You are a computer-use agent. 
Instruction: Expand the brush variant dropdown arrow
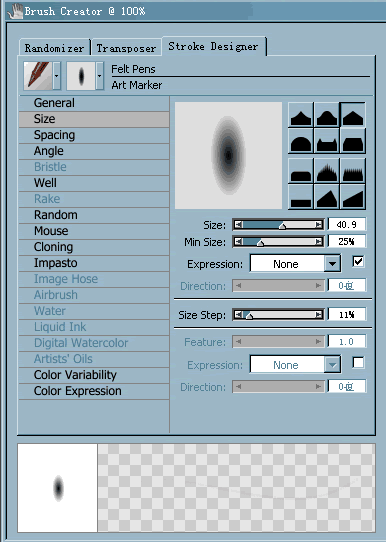coord(100,76)
